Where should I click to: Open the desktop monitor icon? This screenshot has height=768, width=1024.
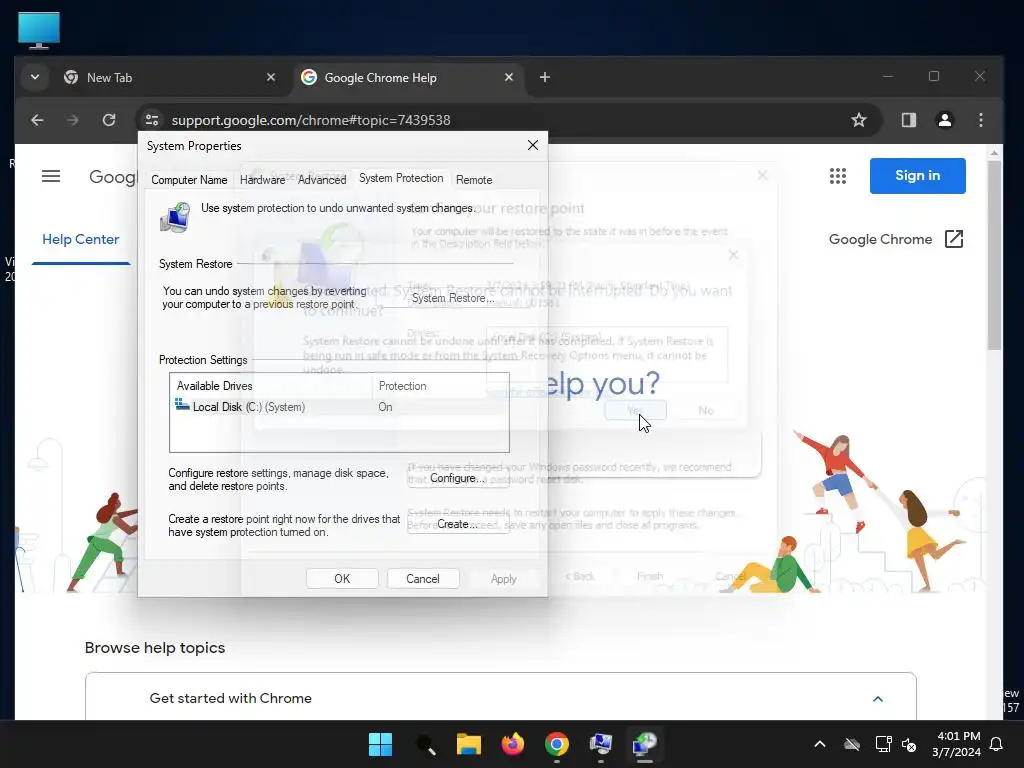pyautogui.click(x=39, y=30)
